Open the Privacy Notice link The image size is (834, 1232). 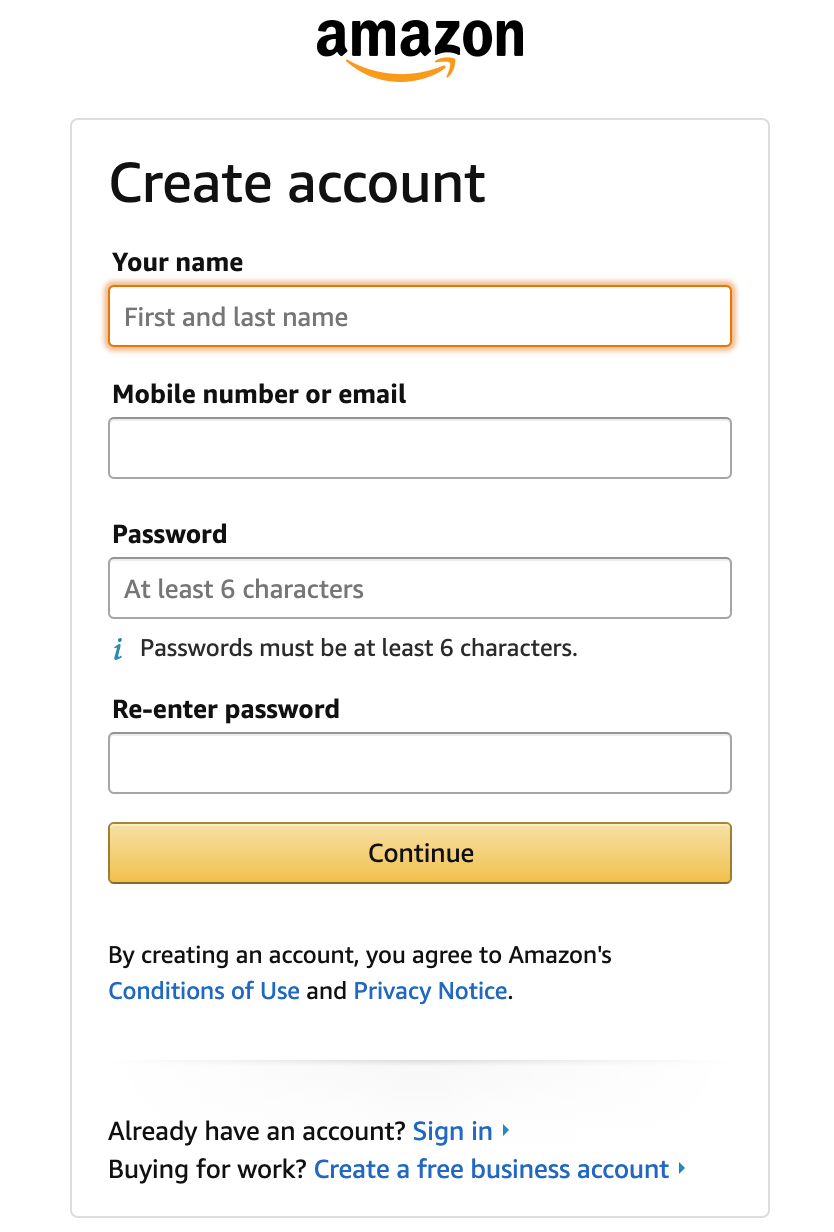(x=431, y=991)
